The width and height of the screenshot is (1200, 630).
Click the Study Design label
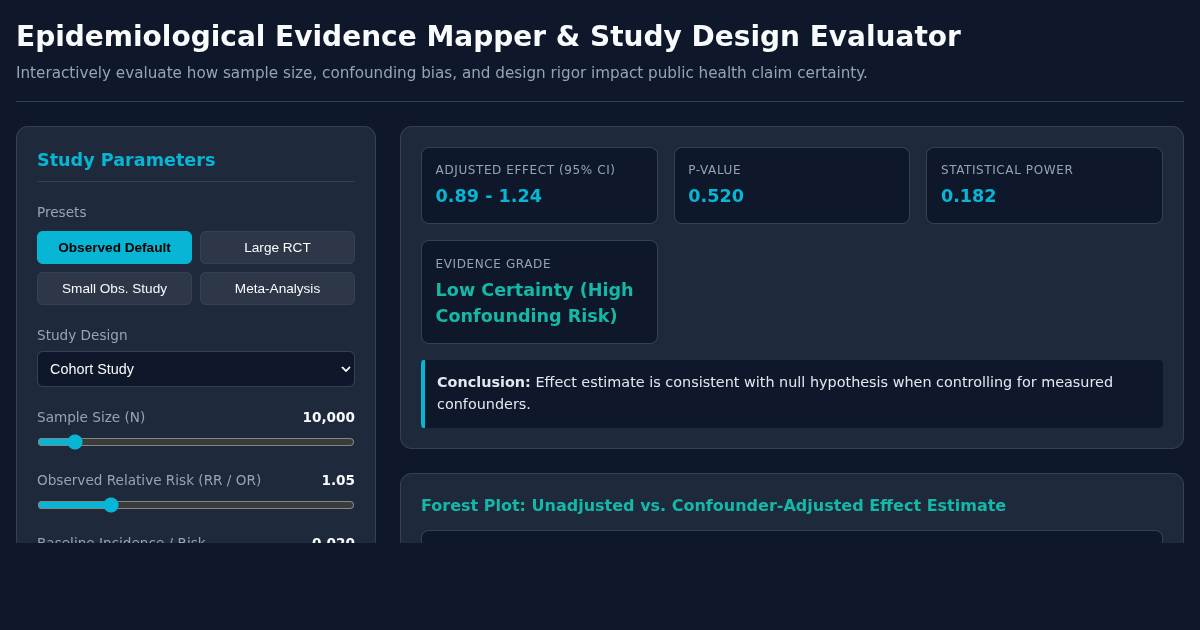[x=82, y=335]
